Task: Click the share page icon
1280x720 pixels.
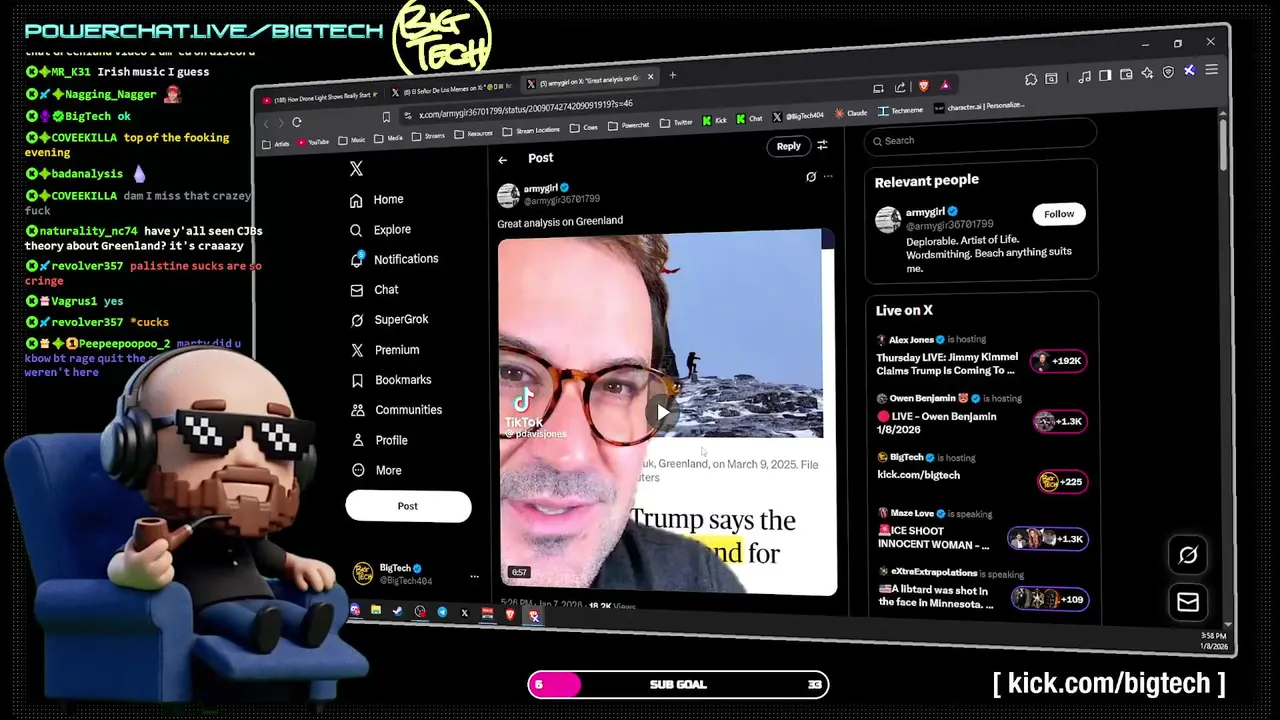Action: (900, 88)
